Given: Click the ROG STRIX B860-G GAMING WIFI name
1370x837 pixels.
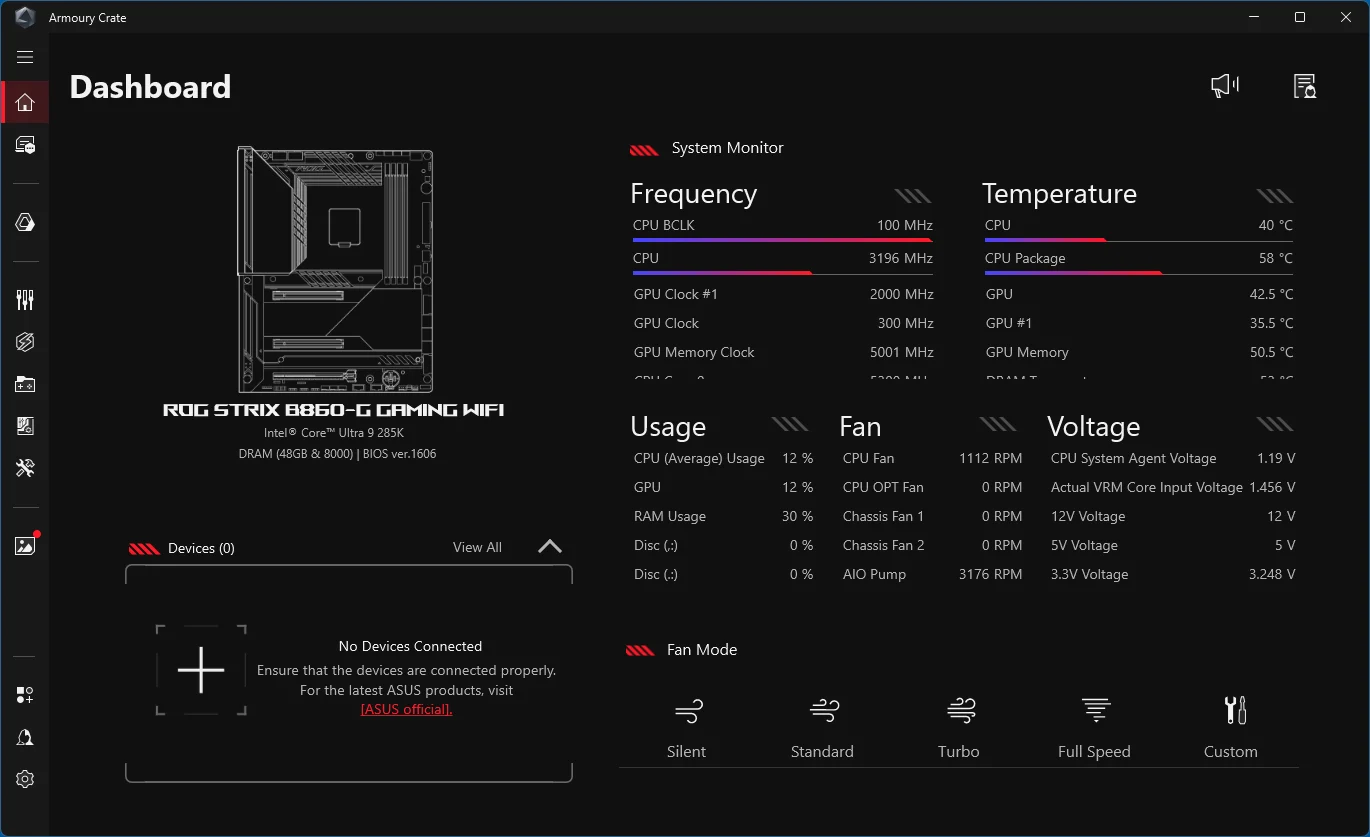Looking at the screenshot, I should (x=333, y=410).
